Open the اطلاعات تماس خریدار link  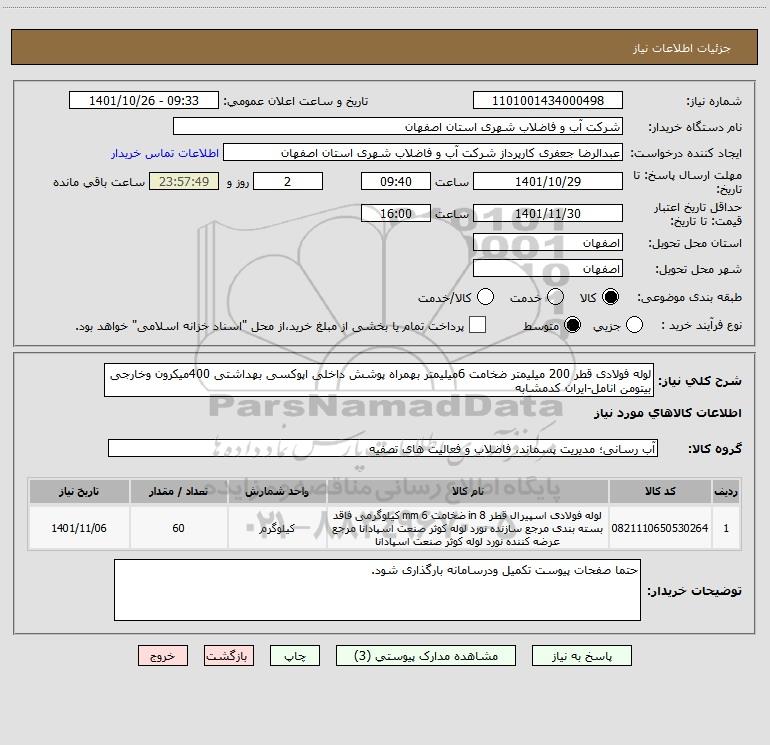(x=165, y=153)
